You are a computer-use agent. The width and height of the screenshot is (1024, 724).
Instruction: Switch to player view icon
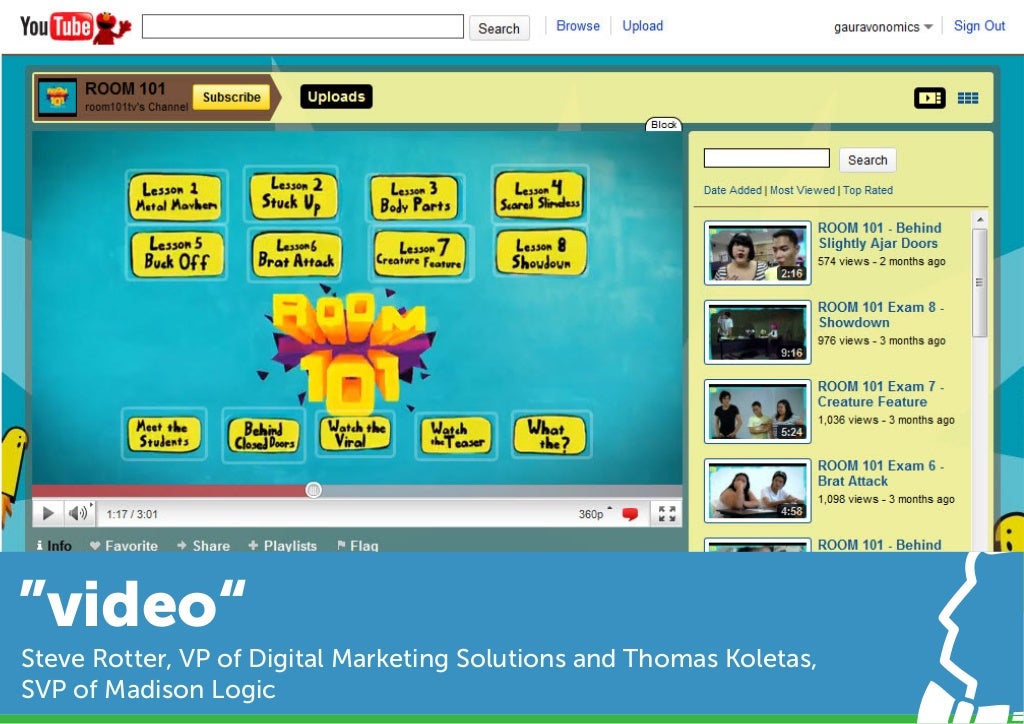[929, 98]
